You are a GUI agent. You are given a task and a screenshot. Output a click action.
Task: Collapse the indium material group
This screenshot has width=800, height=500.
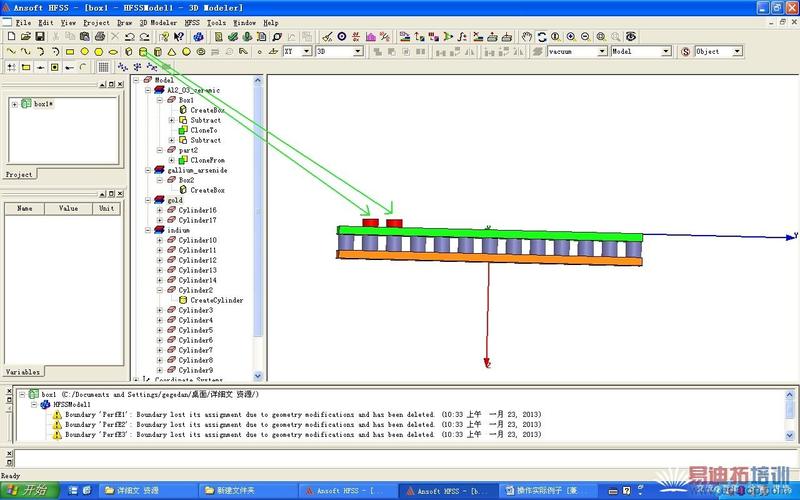[x=148, y=230]
